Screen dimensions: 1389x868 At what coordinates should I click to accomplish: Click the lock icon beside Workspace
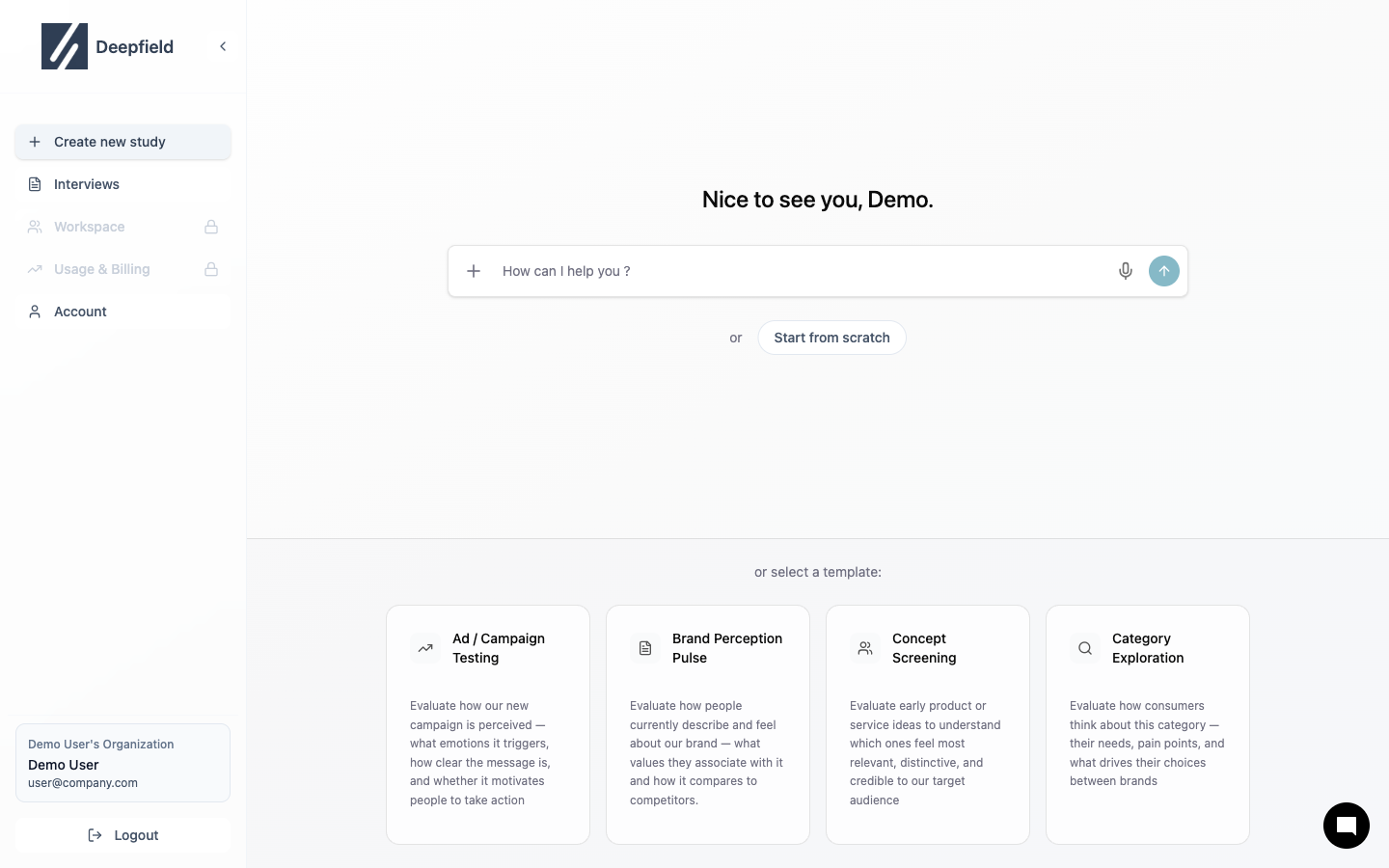211,227
